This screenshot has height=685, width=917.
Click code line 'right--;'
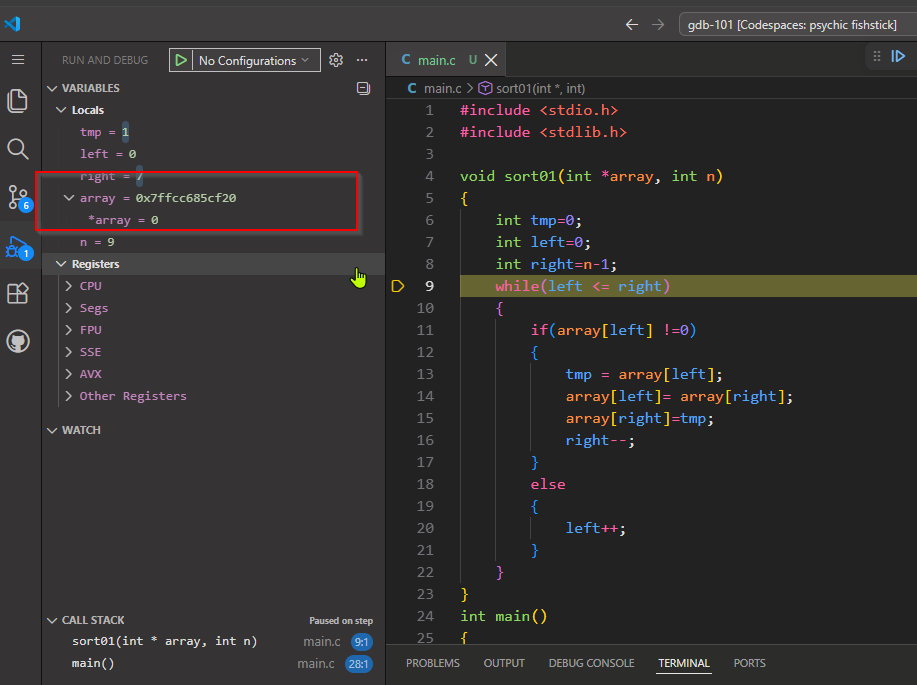pos(600,440)
